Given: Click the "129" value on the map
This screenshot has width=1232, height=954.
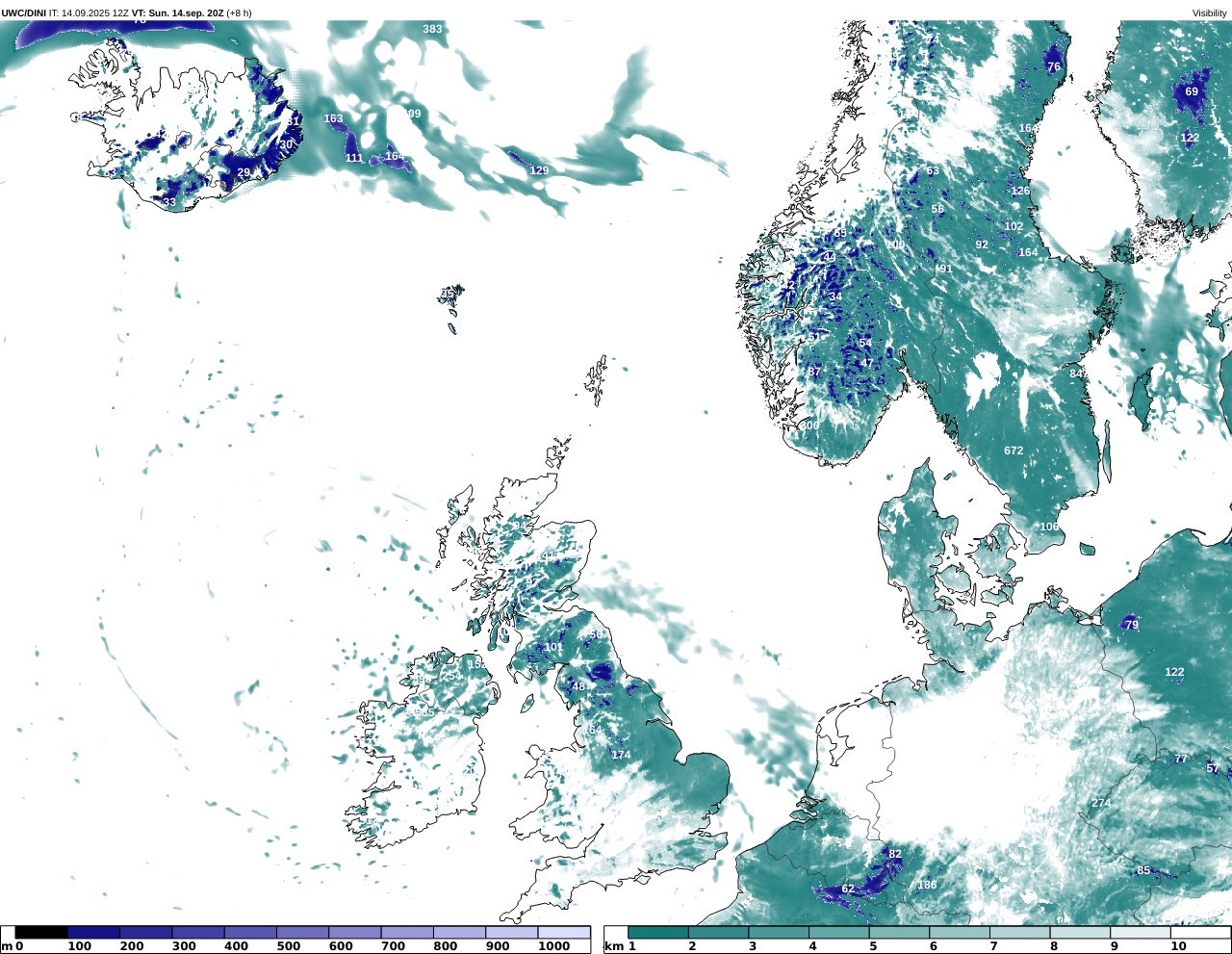Looking at the screenshot, I should coord(539,170).
